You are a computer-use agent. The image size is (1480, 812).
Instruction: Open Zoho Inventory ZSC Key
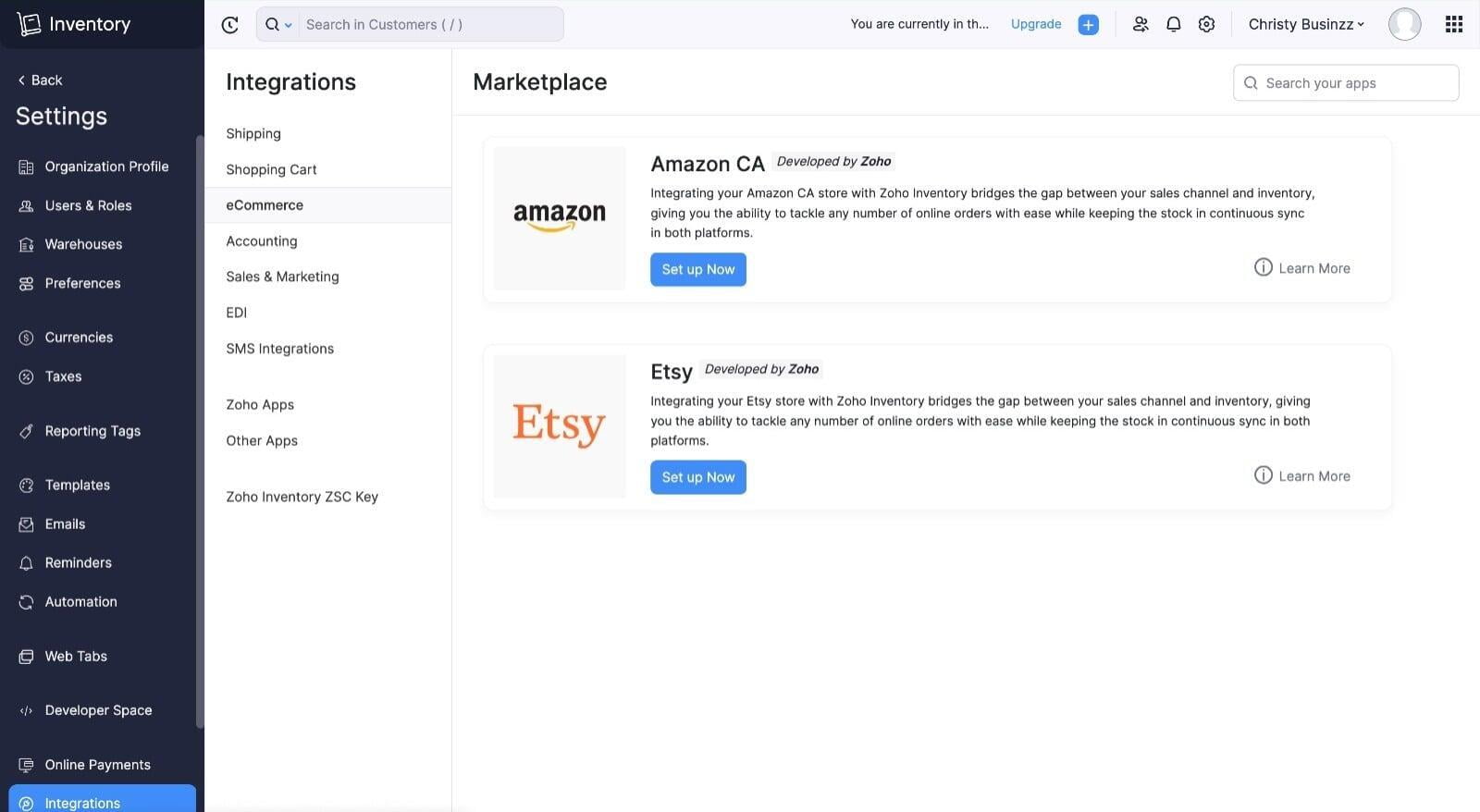pos(302,497)
